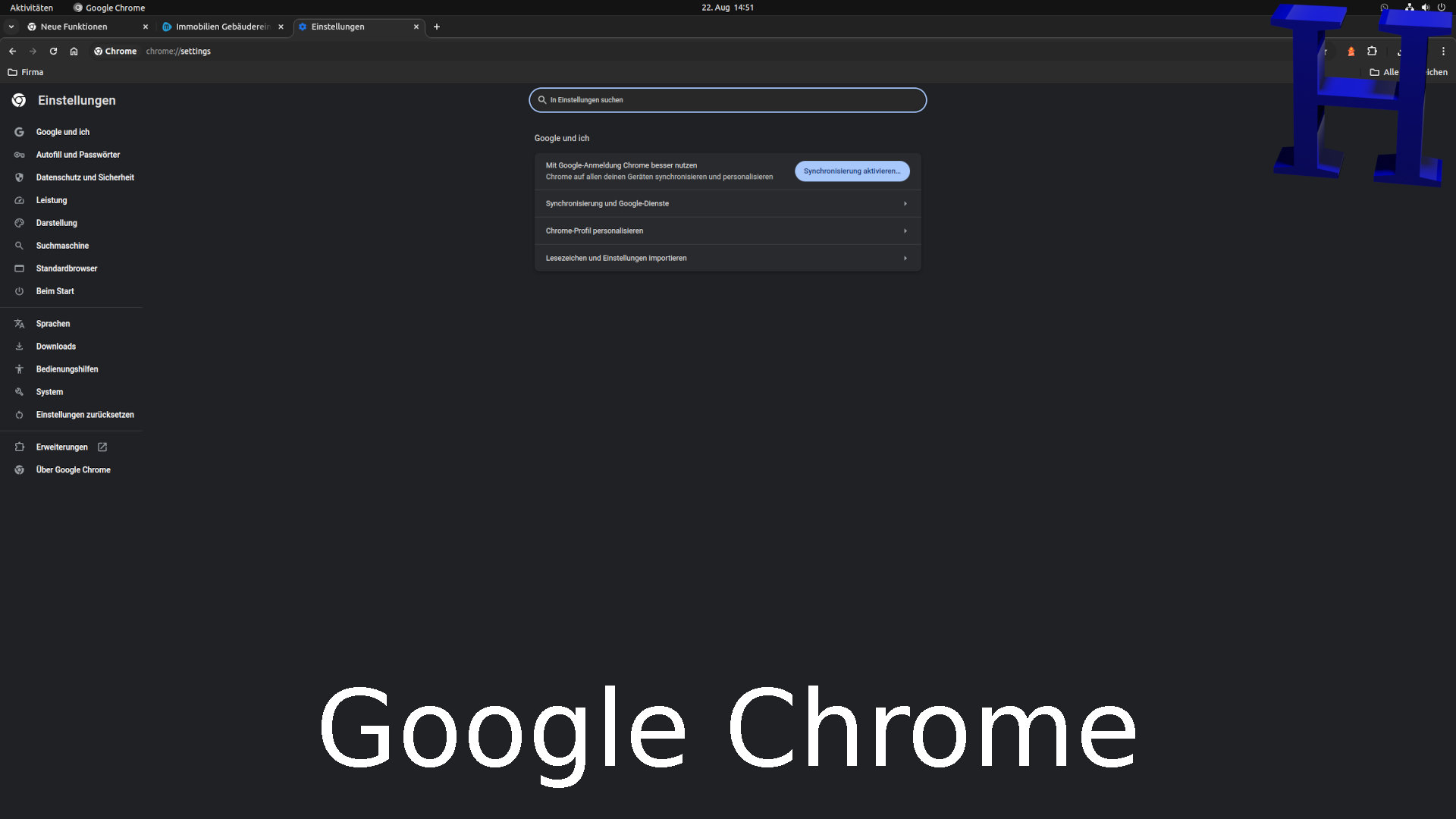The width and height of the screenshot is (1456, 819).
Task: Click Synchronisierung aktivieren button
Action: [x=852, y=171]
